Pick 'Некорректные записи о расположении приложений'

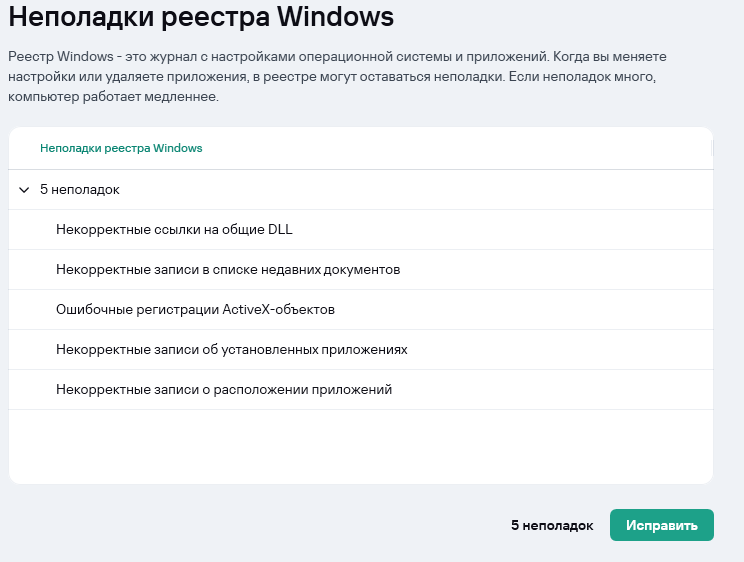pos(224,389)
